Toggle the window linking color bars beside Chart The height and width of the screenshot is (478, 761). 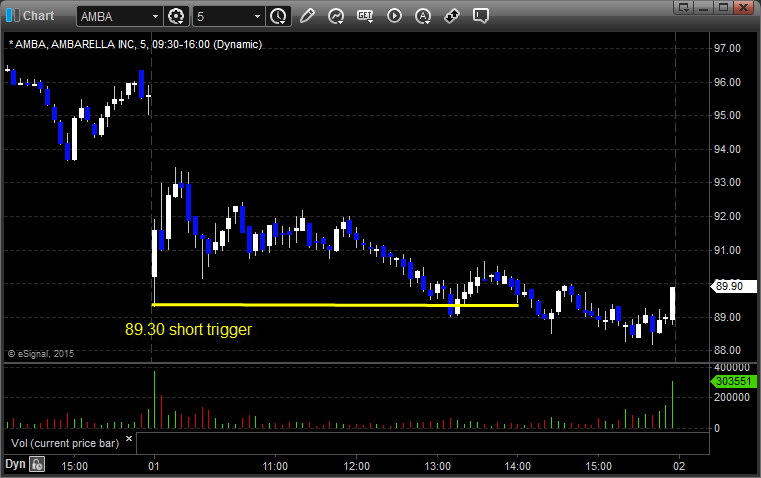click(12, 16)
